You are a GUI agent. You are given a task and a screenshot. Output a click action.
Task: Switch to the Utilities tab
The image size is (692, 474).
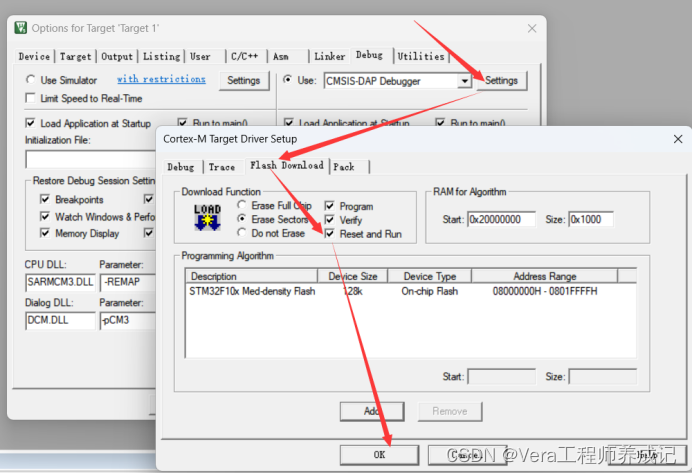(x=421, y=56)
